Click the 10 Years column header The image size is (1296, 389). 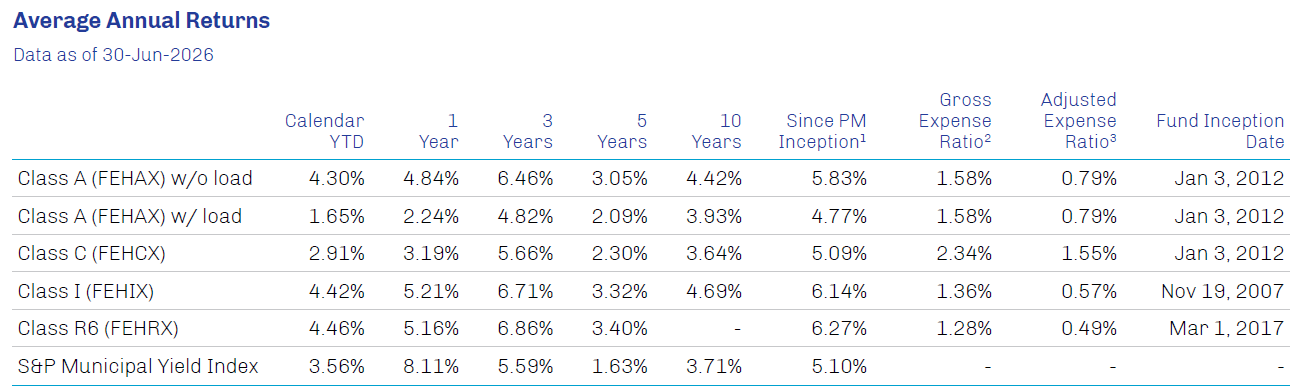(x=716, y=131)
